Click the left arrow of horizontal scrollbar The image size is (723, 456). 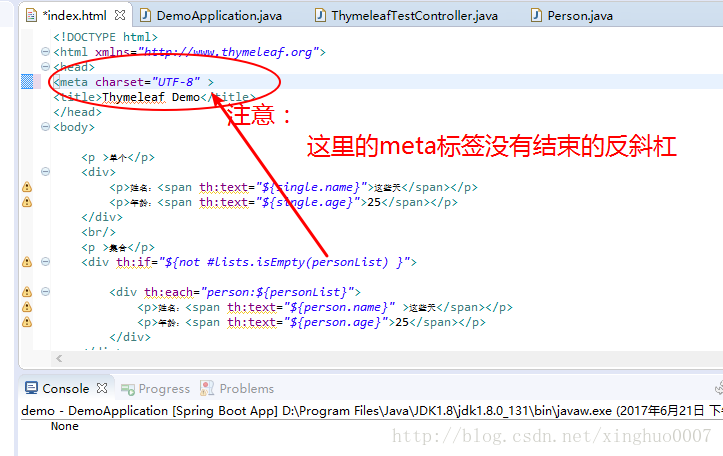pyautogui.click(x=59, y=358)
